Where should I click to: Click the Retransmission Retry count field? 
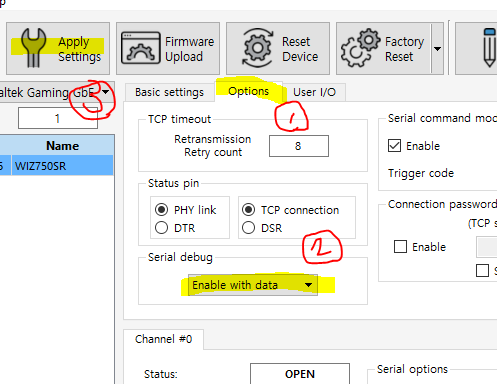point(299,146)
